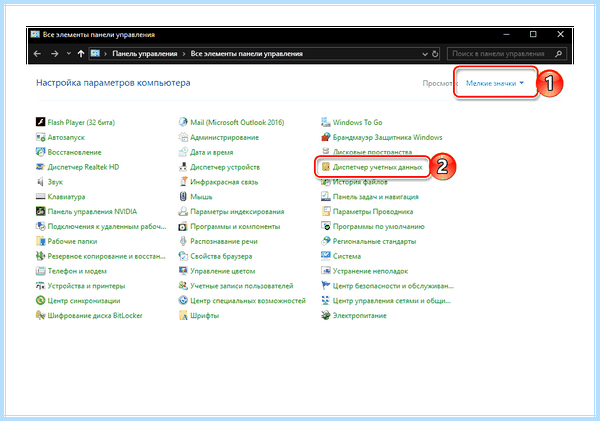Click the Управление цветом icon
Image resolution: width=600 pixels, height=421 pixels.
(x=183, y=271)
